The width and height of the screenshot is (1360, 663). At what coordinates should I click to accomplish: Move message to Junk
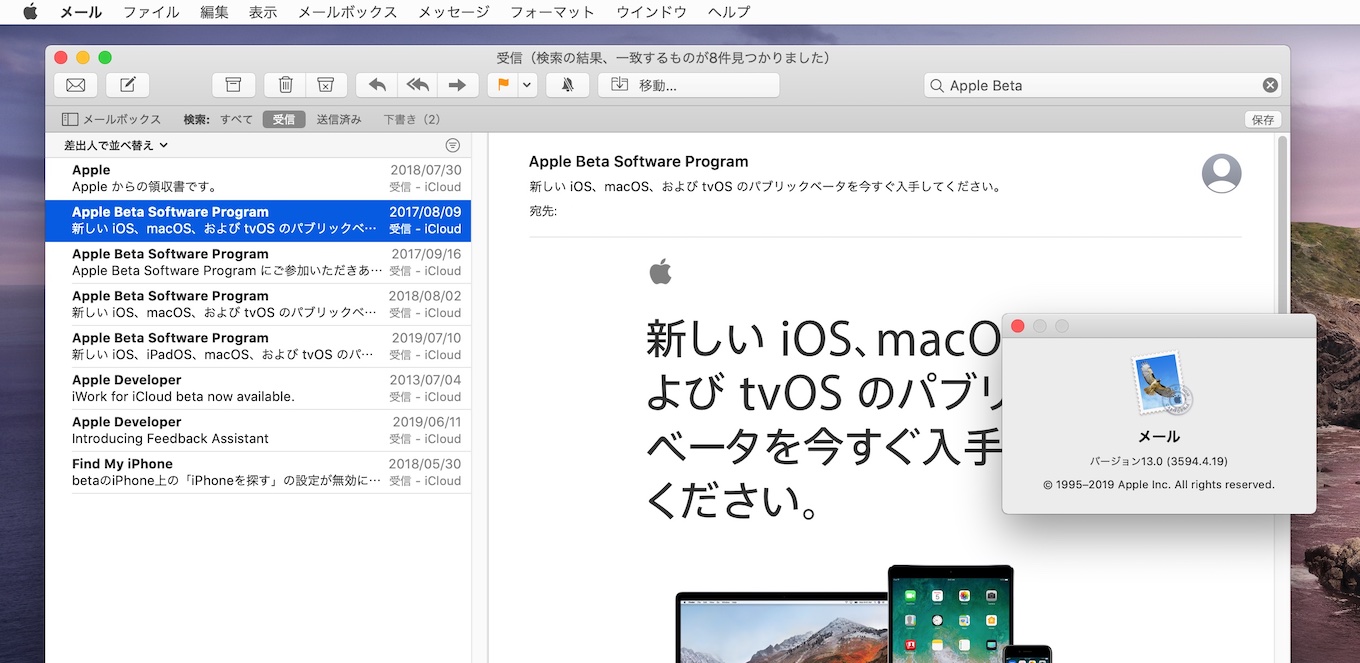pyautogui.click(x=326, y=85)
